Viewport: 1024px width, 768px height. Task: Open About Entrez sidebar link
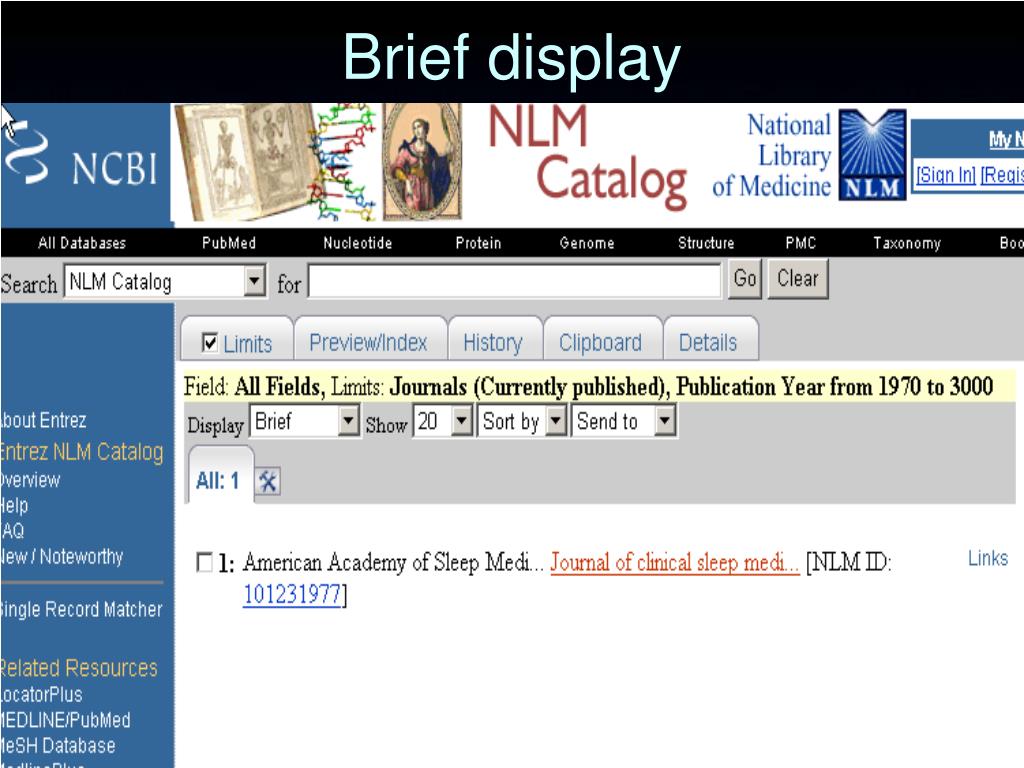tap(43, 420)
